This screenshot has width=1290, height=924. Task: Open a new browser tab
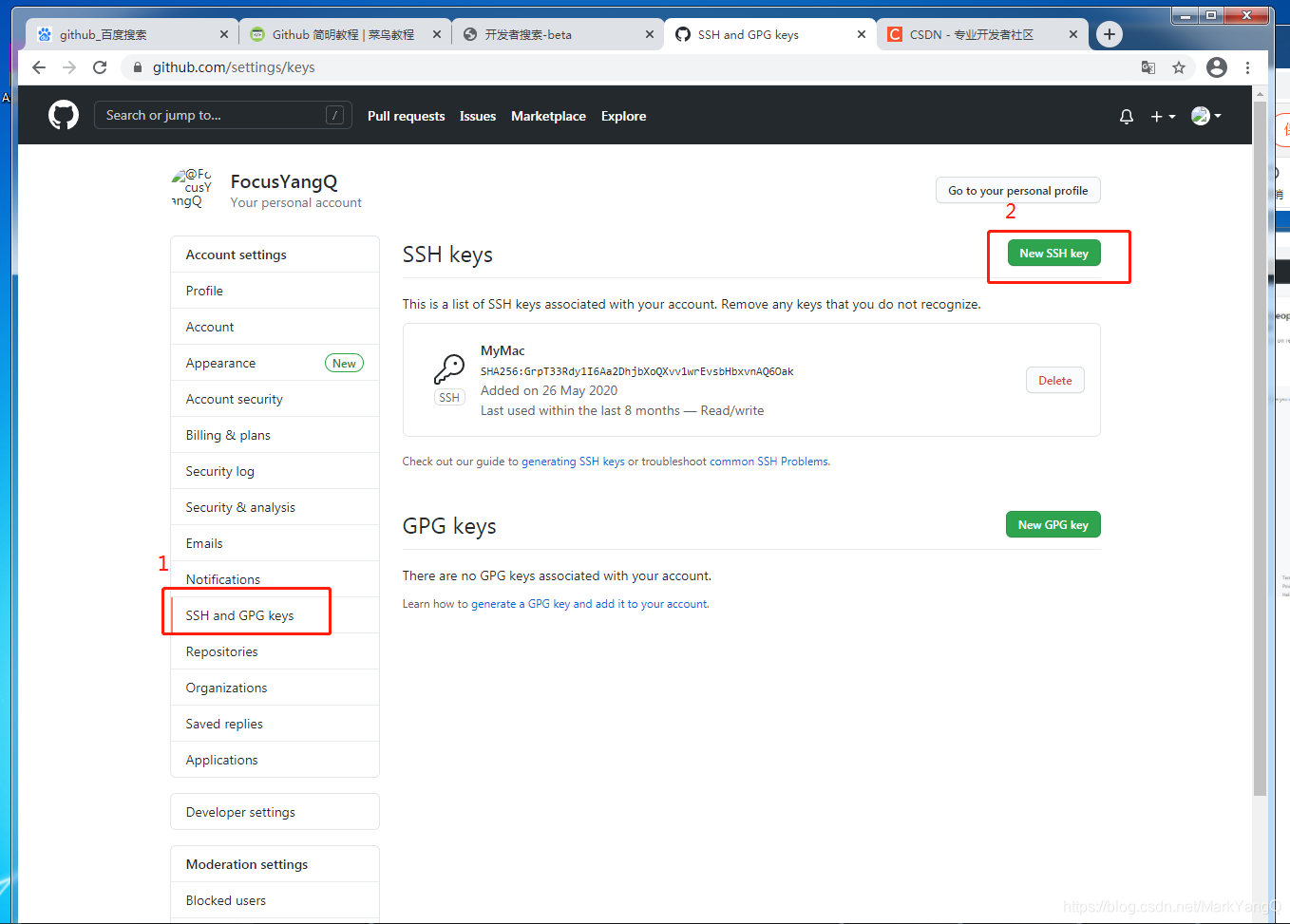(1110, 34)
